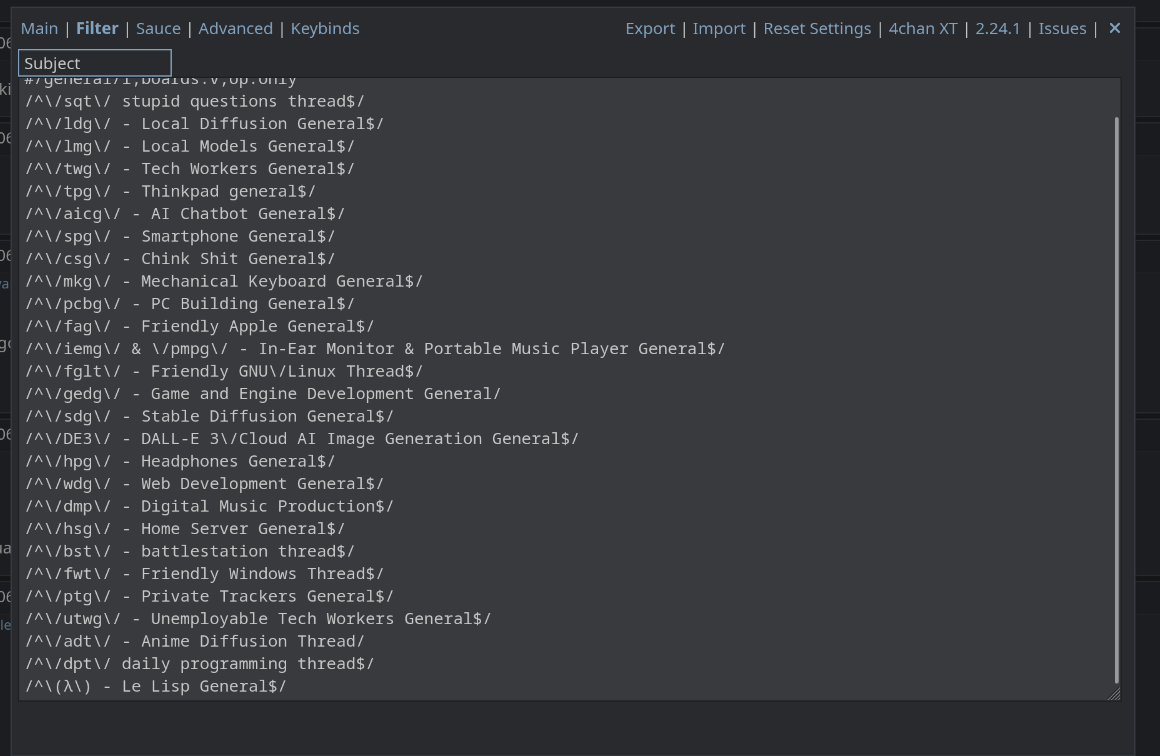Open the Subject filter type dropdown
The height and width of the screenshot is (756, 1160).
[95, 63]
